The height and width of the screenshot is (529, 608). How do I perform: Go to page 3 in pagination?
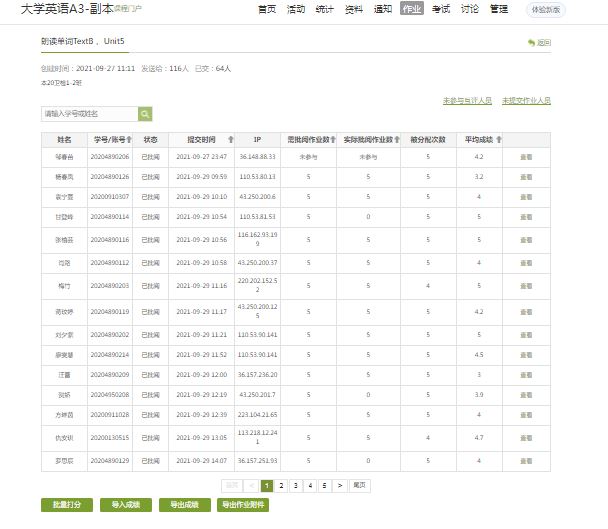(295, 486)
